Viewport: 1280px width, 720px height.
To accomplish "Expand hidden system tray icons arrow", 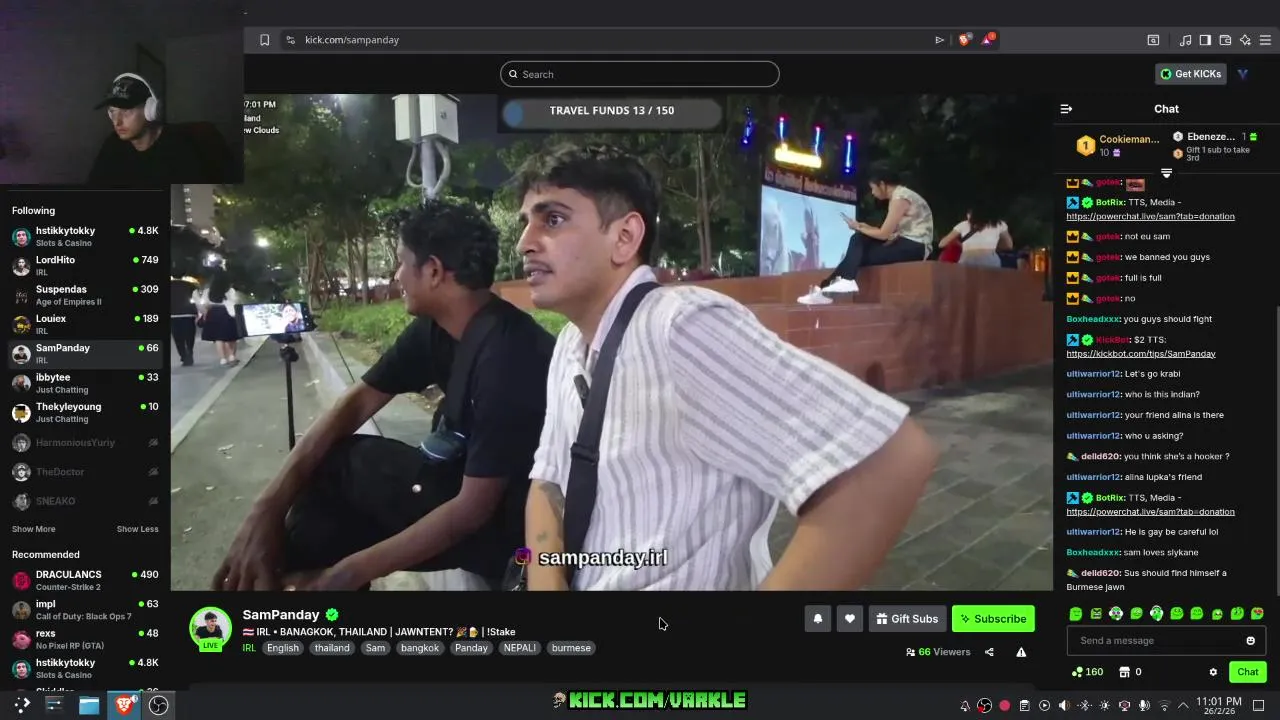I will [1184, 706].
